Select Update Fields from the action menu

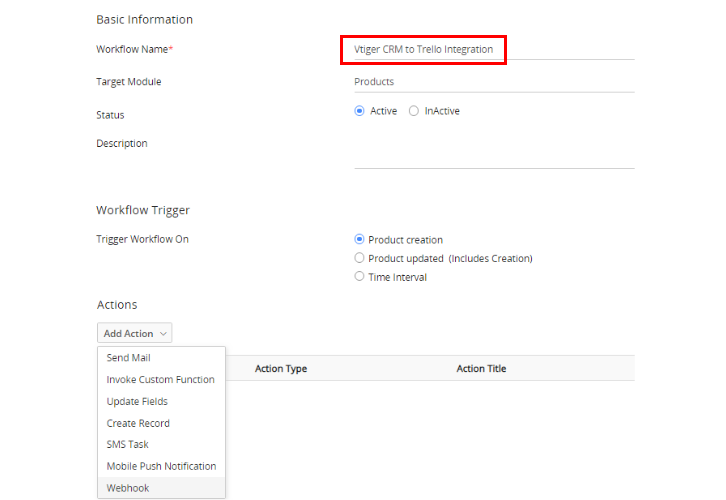point(161,401)
